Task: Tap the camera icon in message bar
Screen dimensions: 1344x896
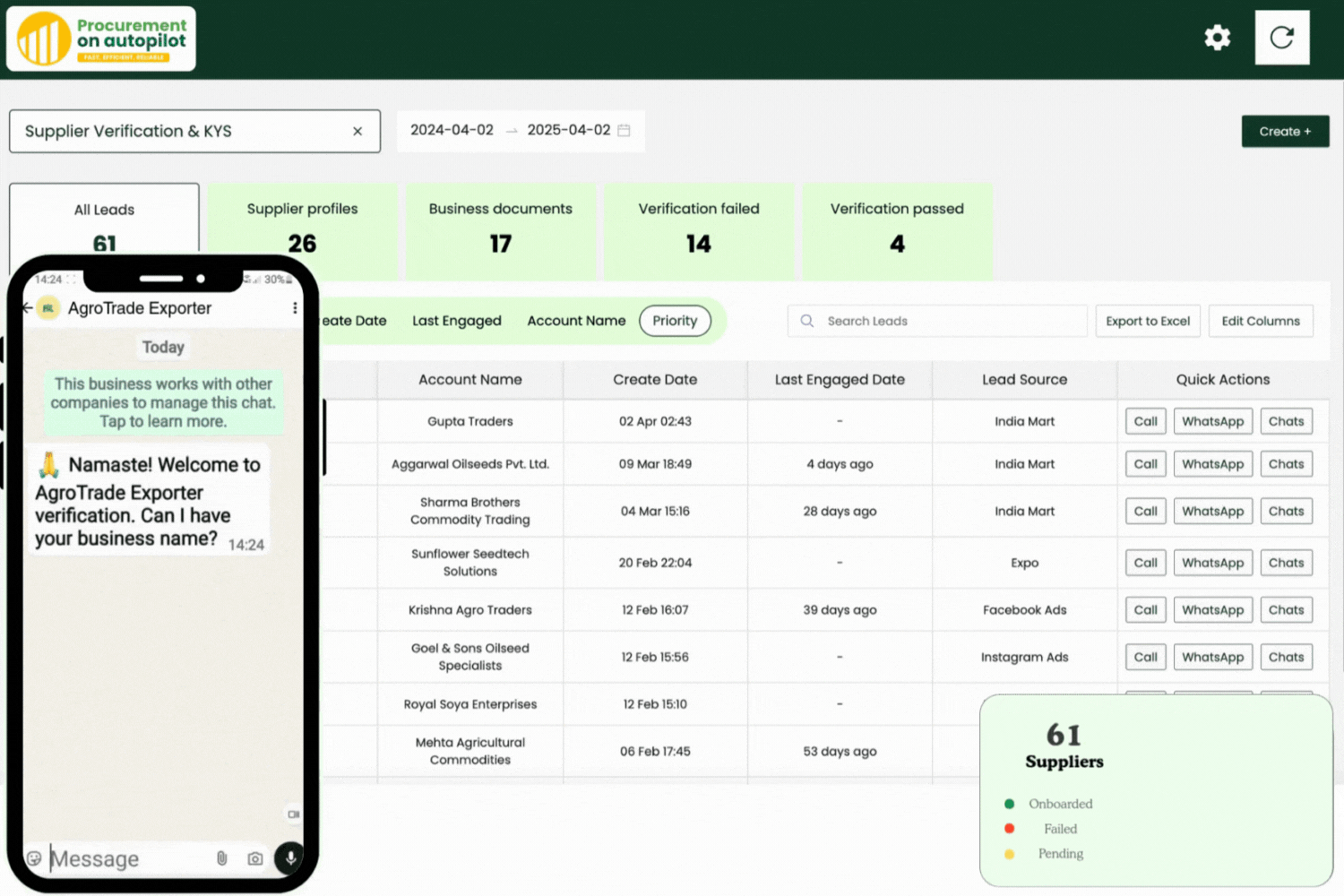Action: pyautogui.click(x=255, y=858)
